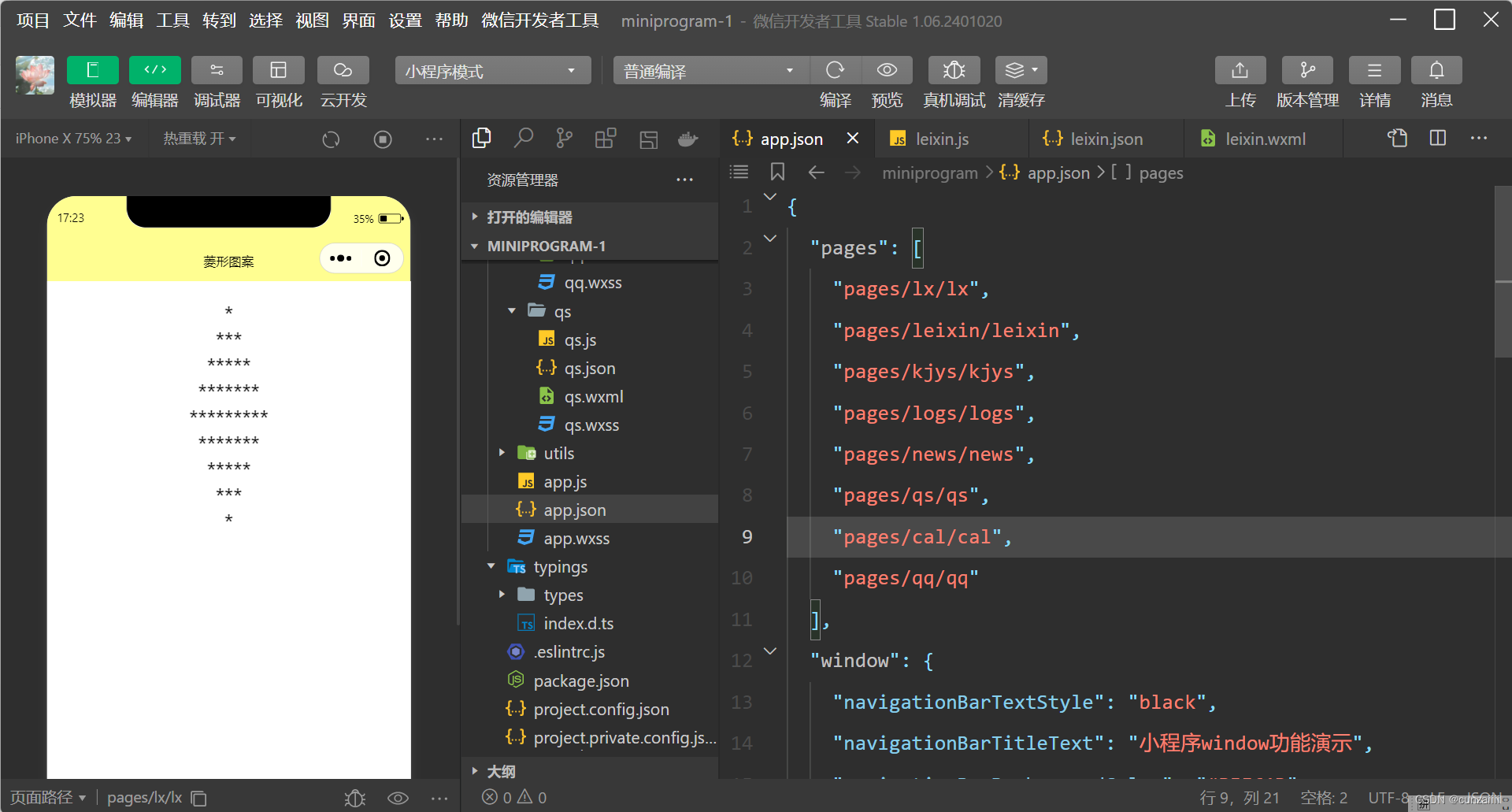1512x812 pixels.
Task: Click the simulator capsule close circle button
Action: coord(382,258)
